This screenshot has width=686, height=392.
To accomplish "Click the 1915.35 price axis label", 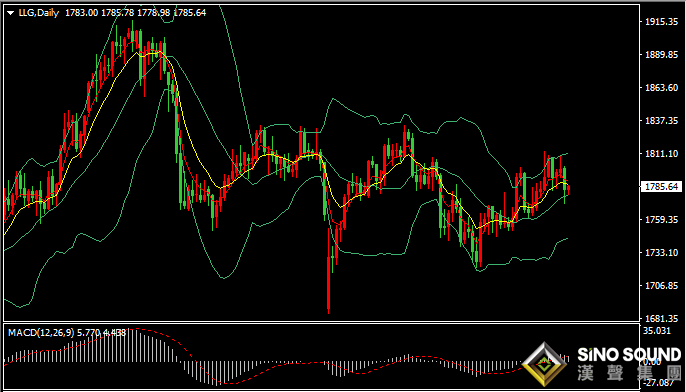I will [x=661, y=22].
